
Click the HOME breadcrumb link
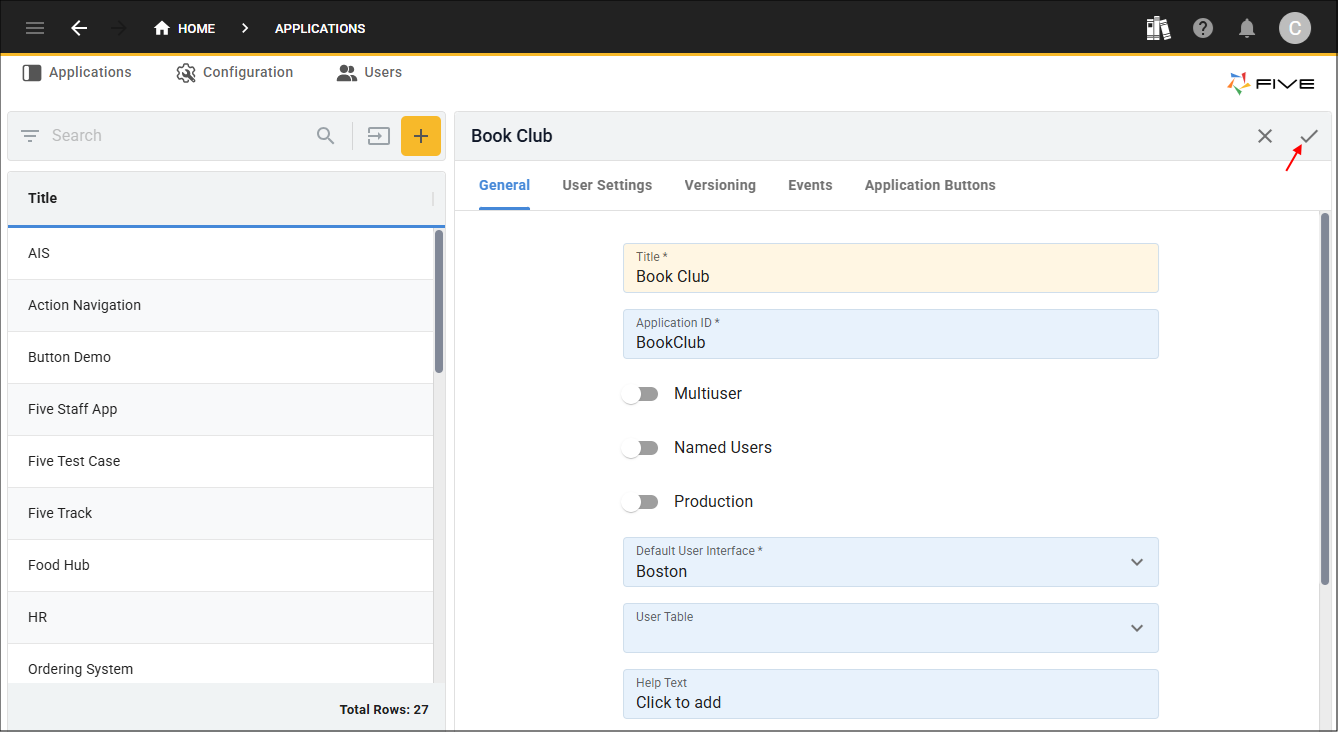(x=196, y=28)
